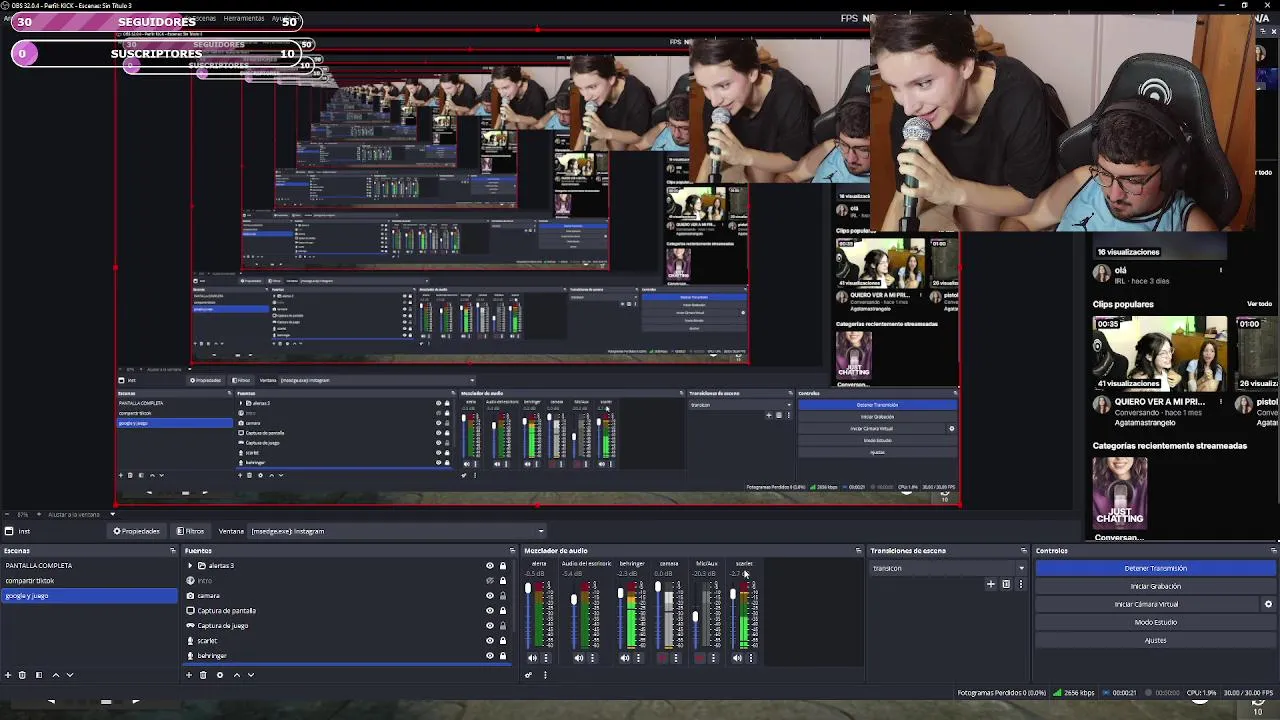Open preview scaling dropdown arrow
Screen dimensions: 1280x720
click(112, 514)
